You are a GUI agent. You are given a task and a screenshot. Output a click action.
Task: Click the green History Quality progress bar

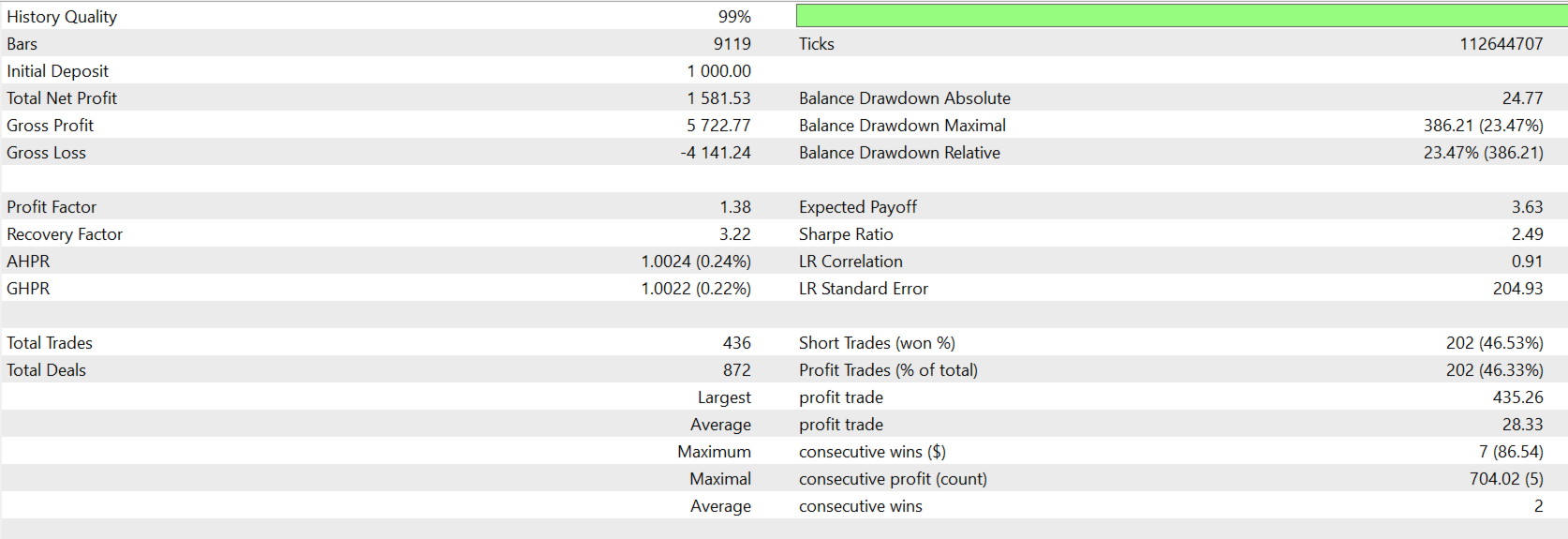pyautogui.click(x=1181, y=15)
